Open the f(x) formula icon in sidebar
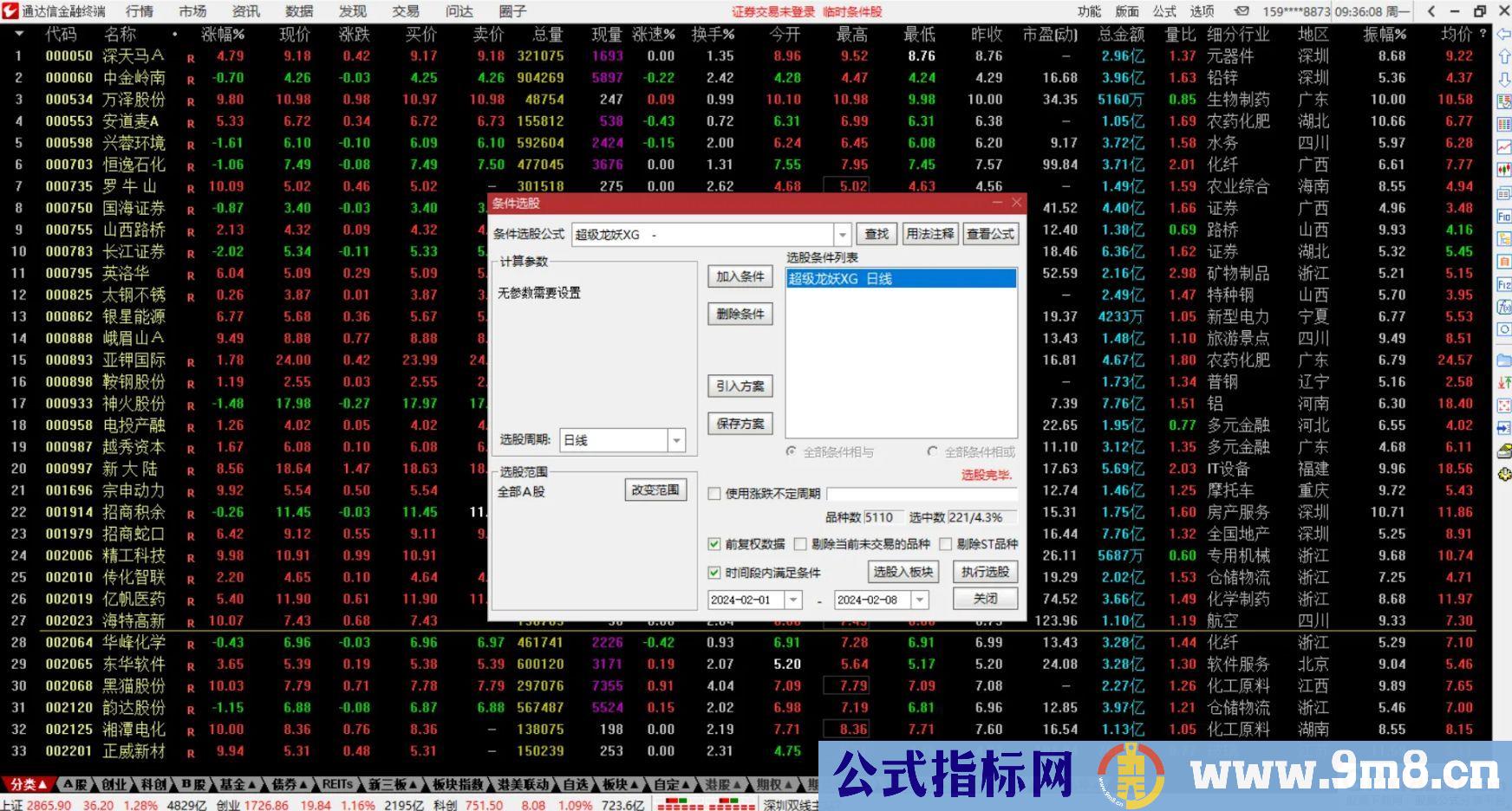 [x=1504, y=307]
